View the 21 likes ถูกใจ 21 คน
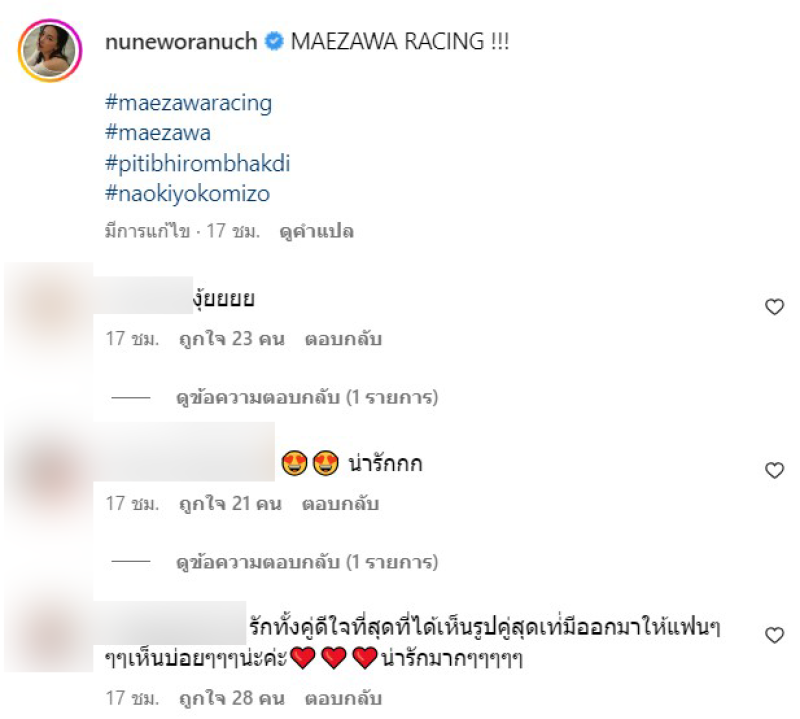This screenshot has width=800, height=719. pos(230,504)
